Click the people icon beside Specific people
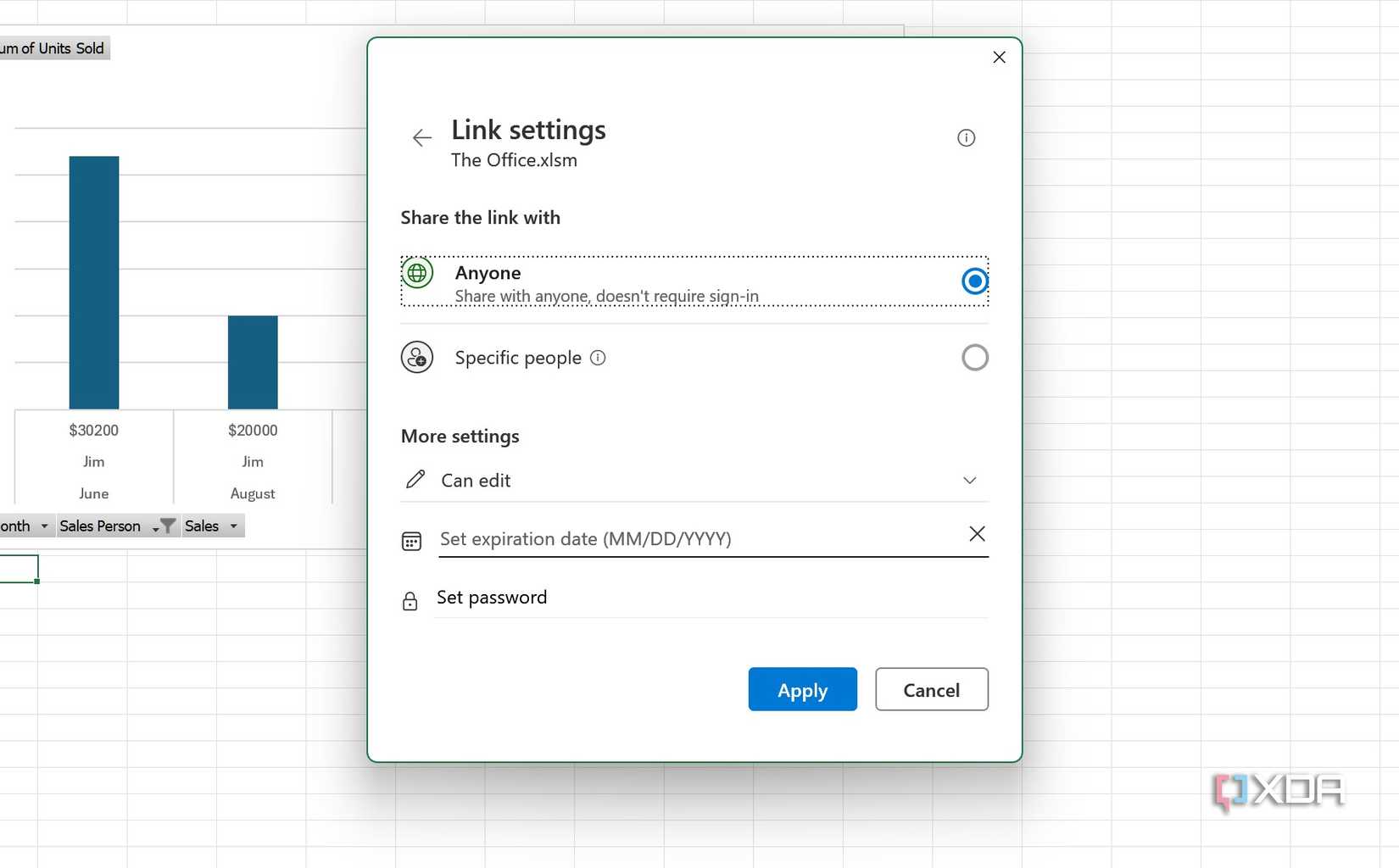Viewport: 1399px width, 868px height. click(x=416, y=357)
